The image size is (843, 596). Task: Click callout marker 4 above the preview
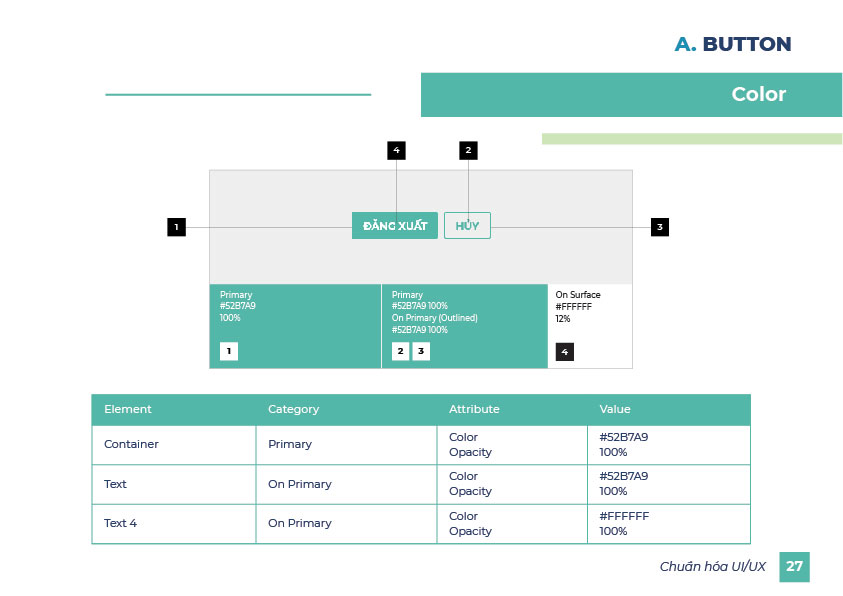(396, 151)
